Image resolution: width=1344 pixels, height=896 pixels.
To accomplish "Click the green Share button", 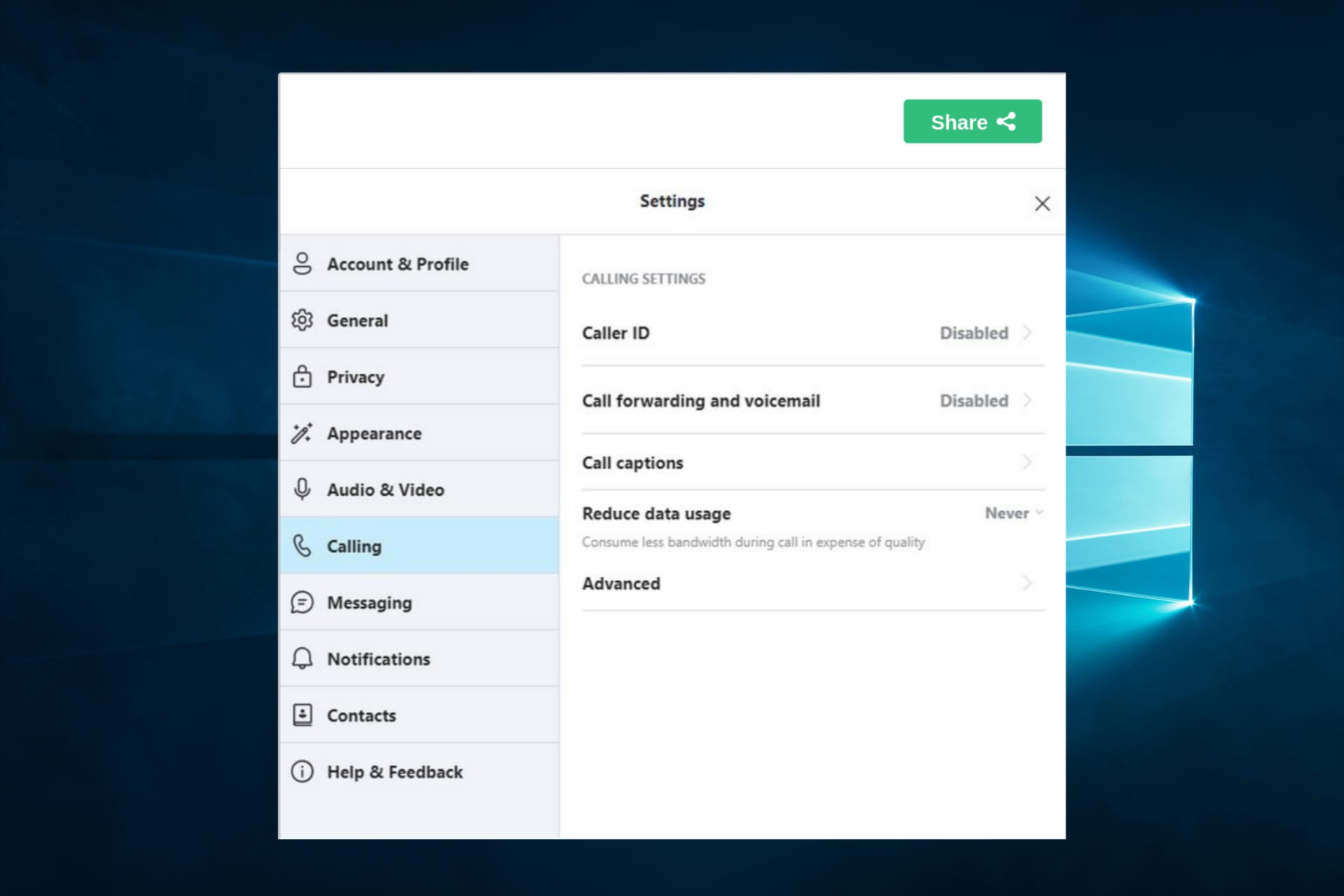I will point(972,122).
